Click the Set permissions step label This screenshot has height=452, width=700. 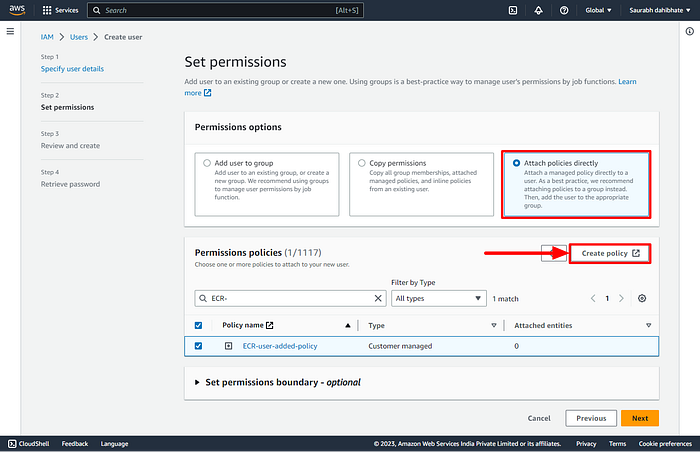67,107
